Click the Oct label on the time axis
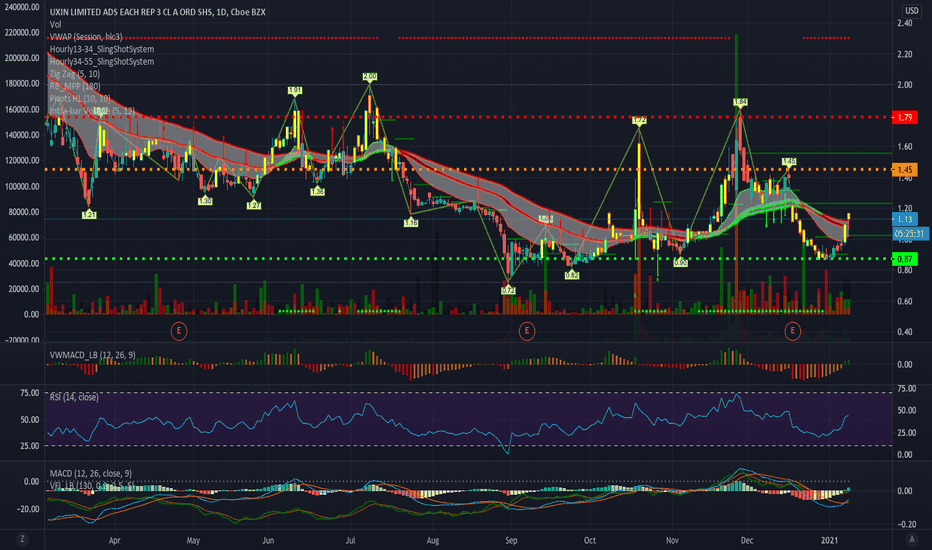 click(590, 540)
